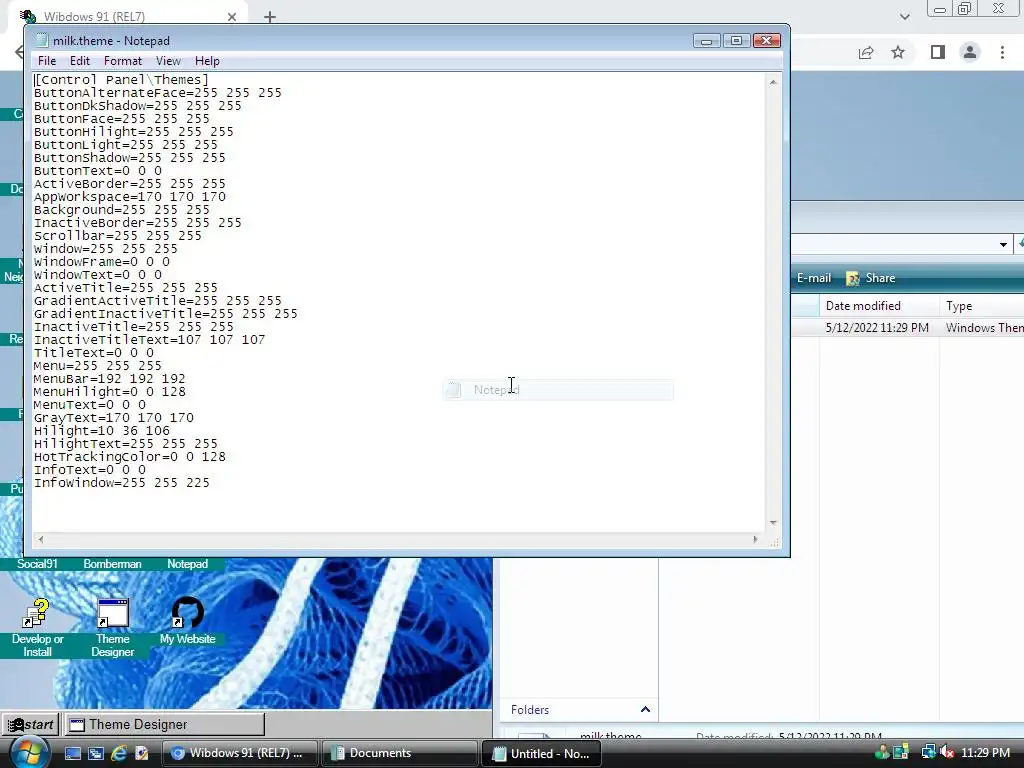Viewport: 1024px width, 768px height.
Task: Click the GrayText=170 170 170 line
Action: click(114, 418)
